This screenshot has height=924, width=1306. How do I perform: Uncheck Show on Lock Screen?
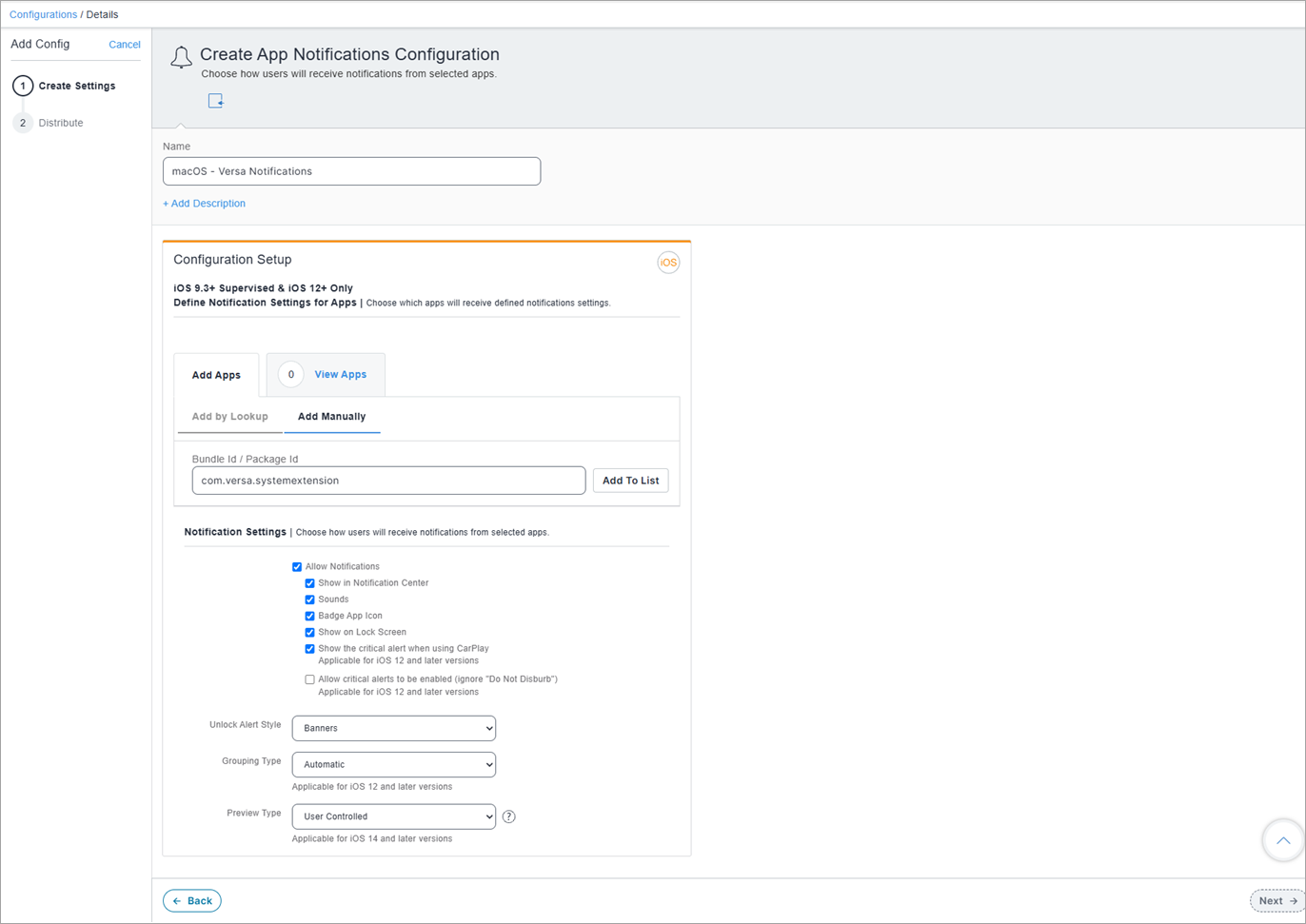309,632
